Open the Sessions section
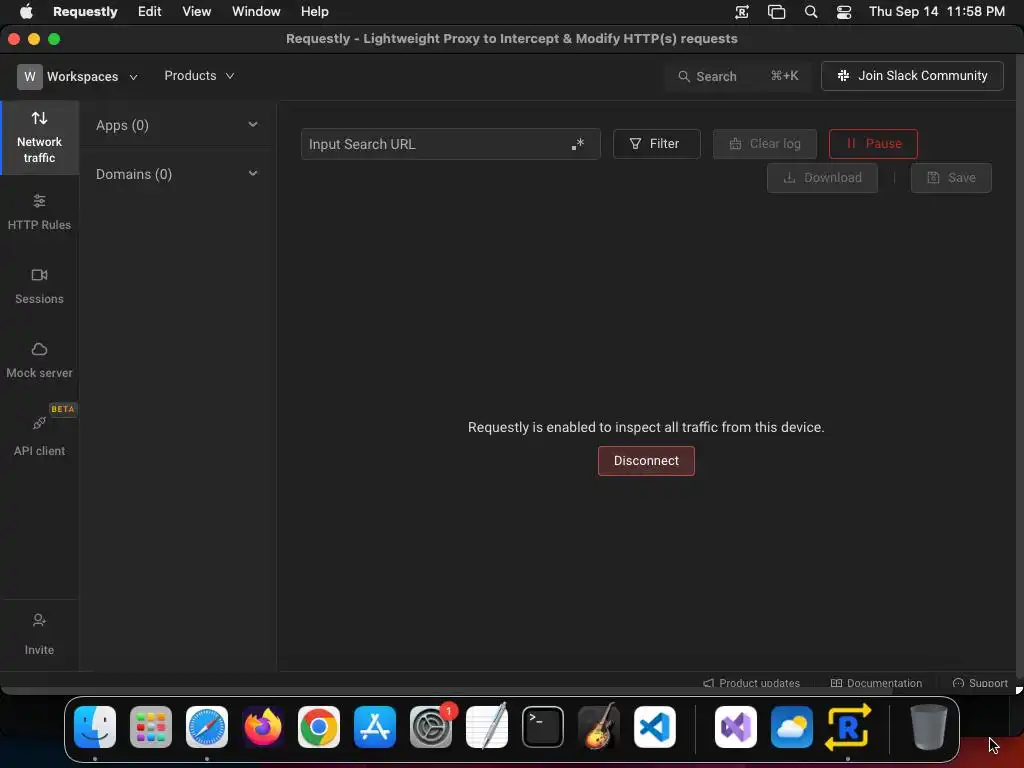Viewport: 1024px width, 768px height. [x=39, y=286]
